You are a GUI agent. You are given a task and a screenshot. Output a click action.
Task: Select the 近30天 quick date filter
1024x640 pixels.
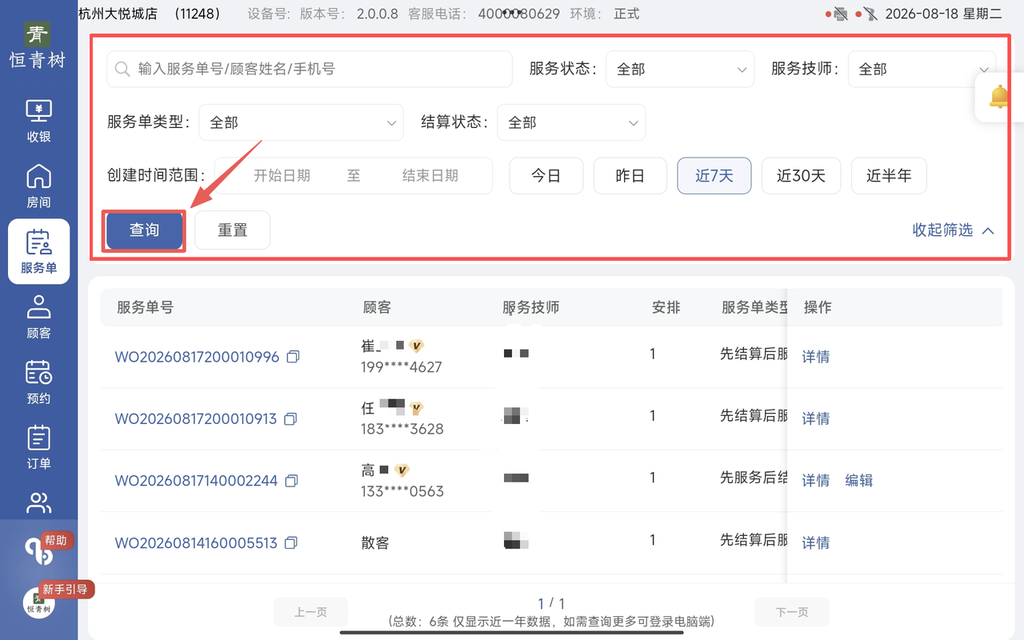pyautogui.click(x=801, y=176)
